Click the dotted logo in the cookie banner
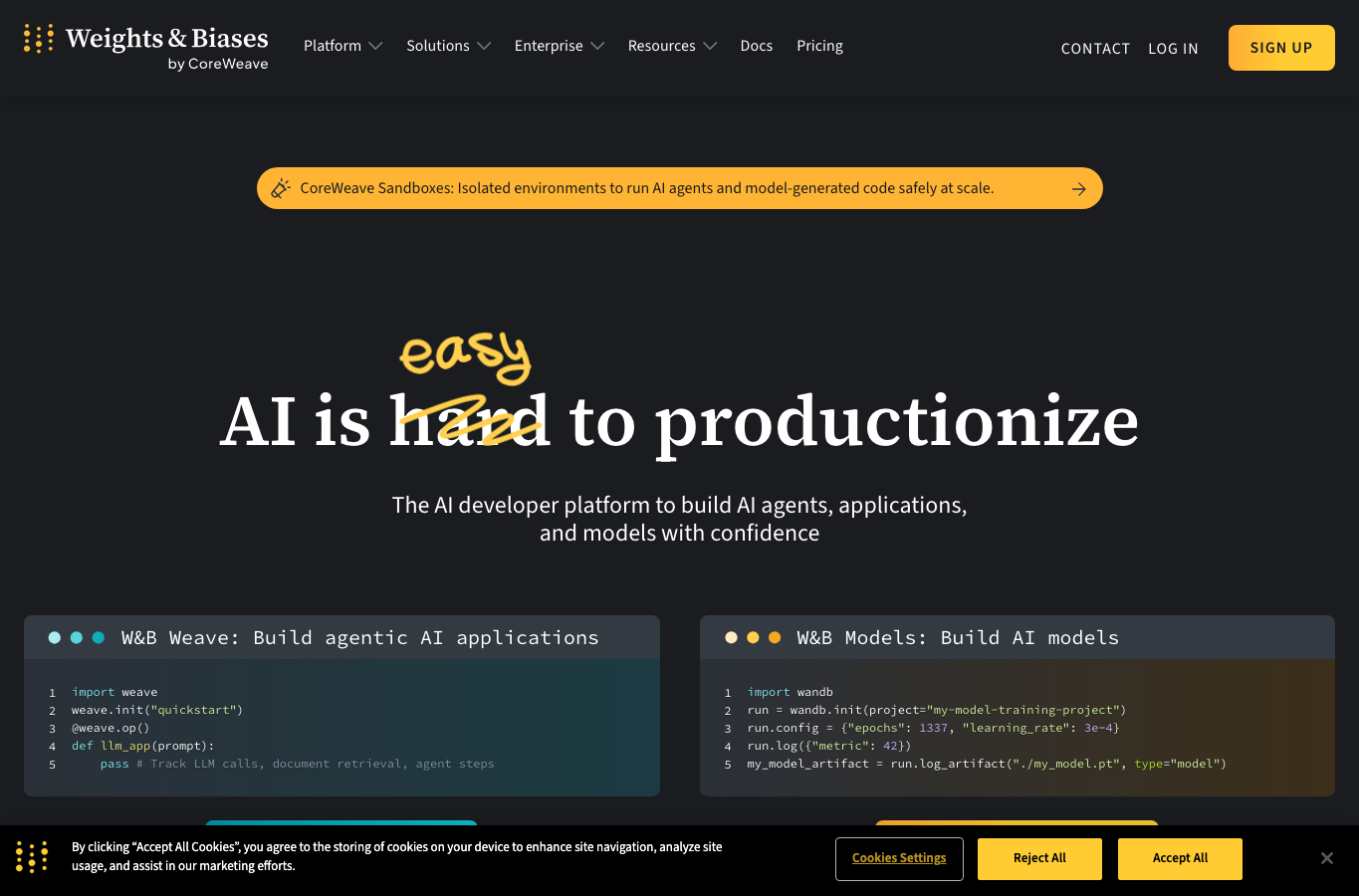The image size is (1359, 896). [32, 857]
